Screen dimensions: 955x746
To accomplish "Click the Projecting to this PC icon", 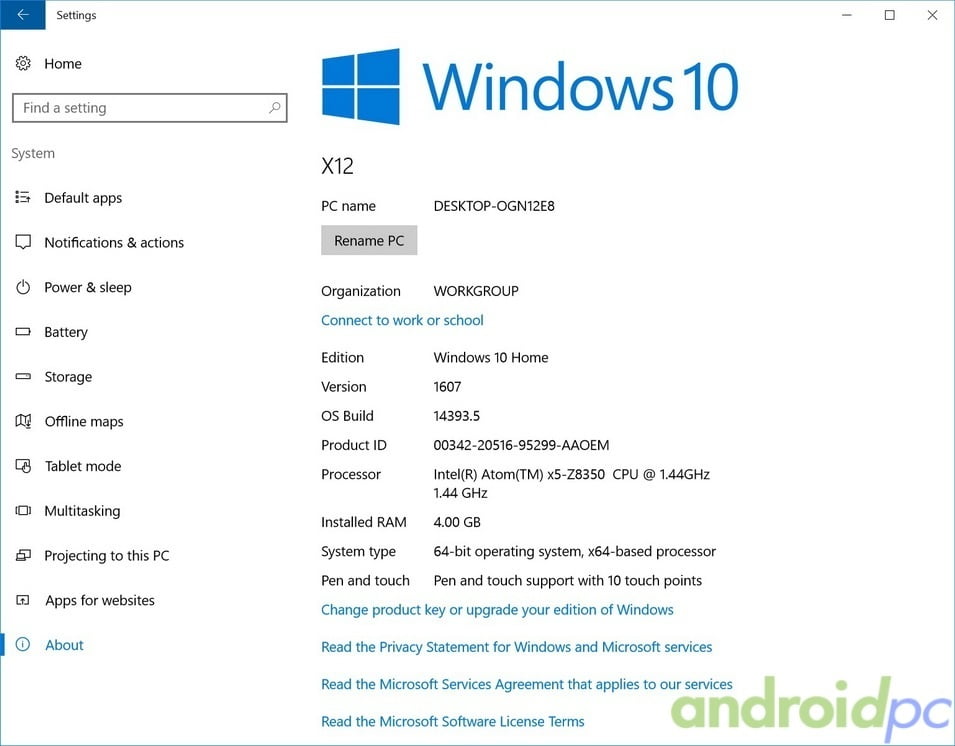I will (23, 555).
